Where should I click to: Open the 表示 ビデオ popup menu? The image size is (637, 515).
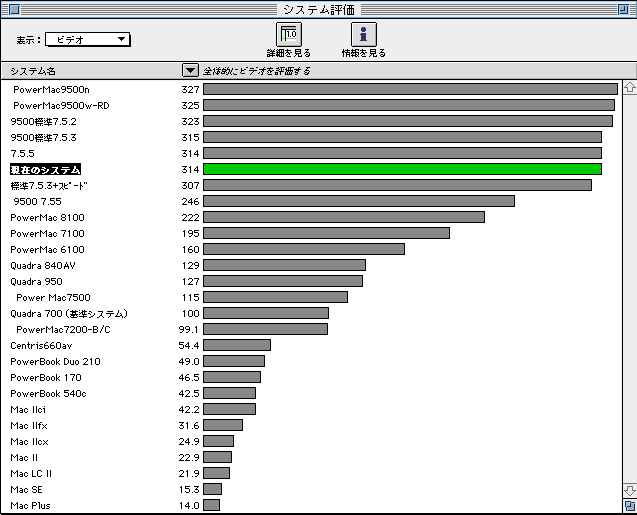(x=88, y=39)
